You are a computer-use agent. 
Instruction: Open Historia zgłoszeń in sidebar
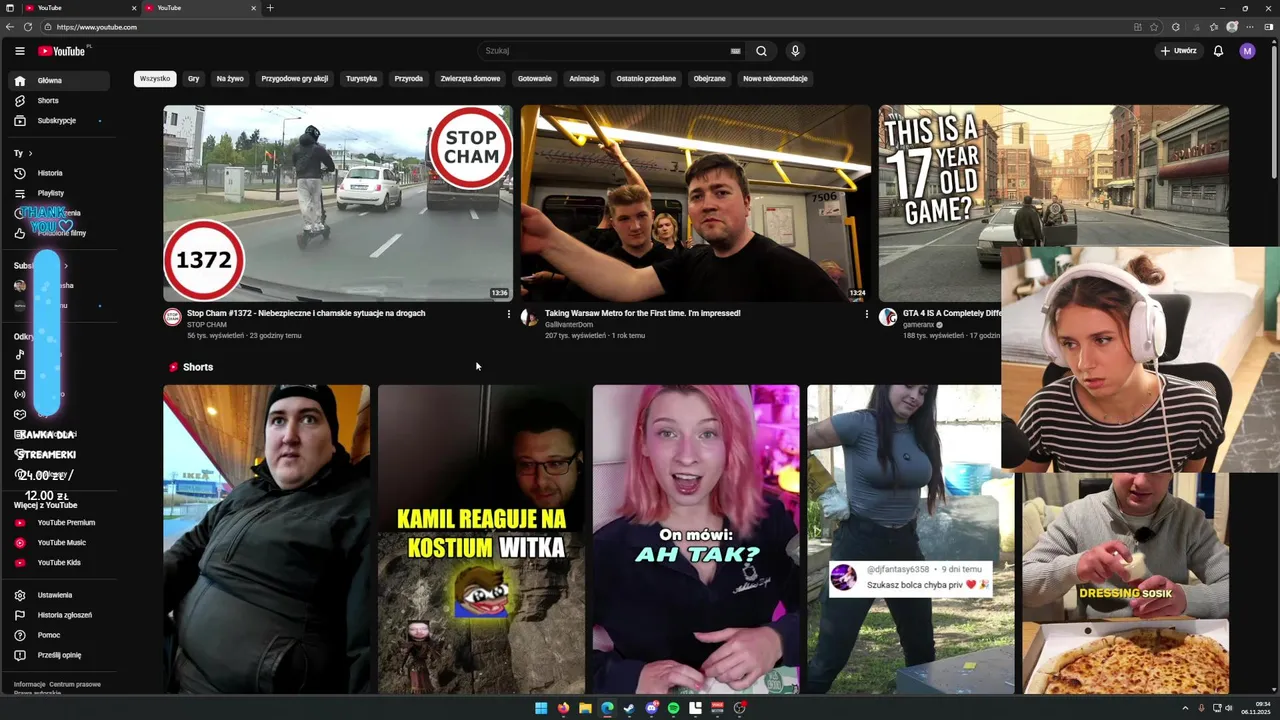click(x=58, y=615)
